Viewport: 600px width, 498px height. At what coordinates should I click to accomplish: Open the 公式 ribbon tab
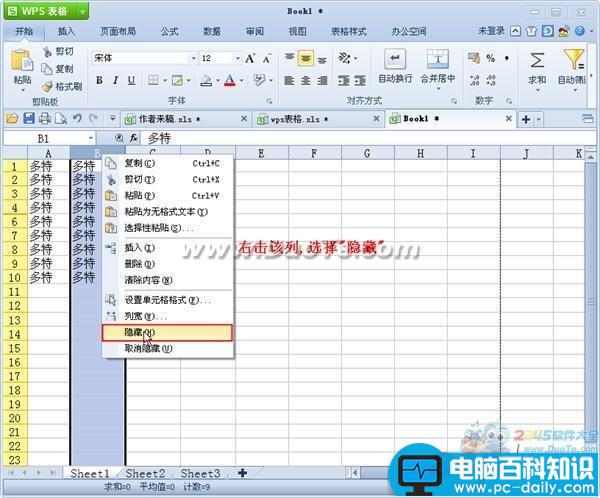(x=169, y=31)
